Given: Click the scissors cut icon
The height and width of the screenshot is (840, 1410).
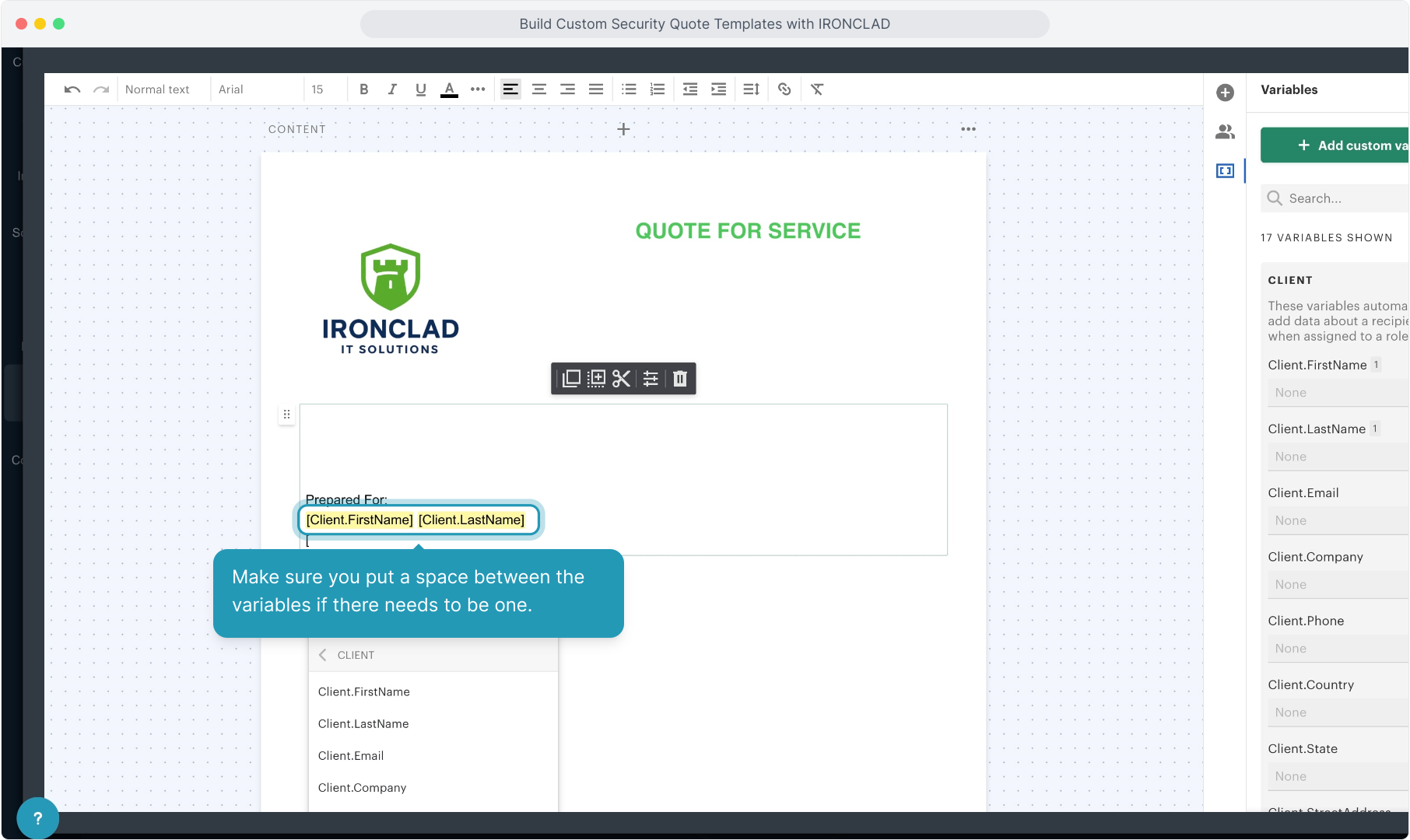Looking at the screenshot, I should point(621,379).
